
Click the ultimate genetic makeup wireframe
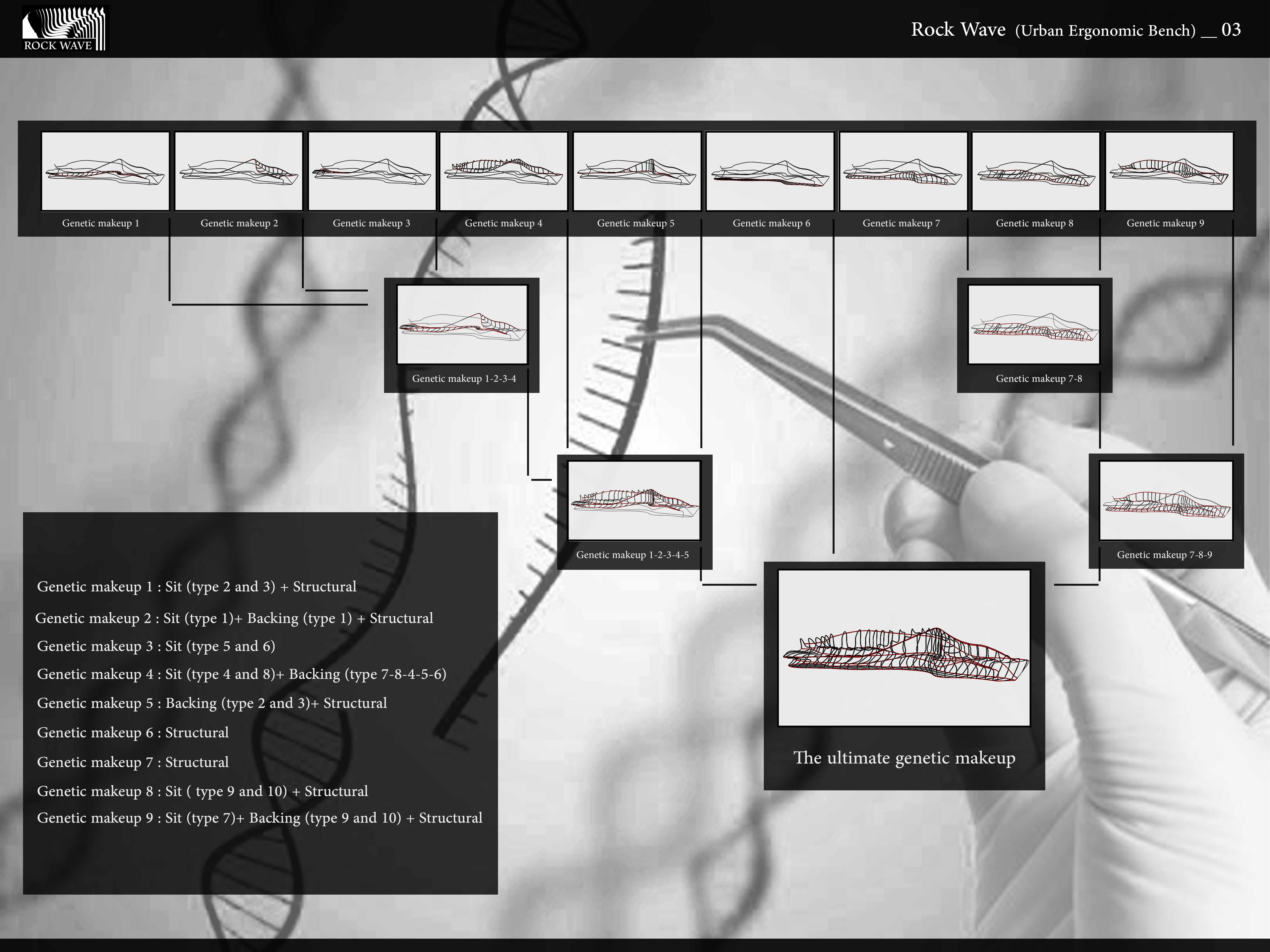tap(904, 648)
